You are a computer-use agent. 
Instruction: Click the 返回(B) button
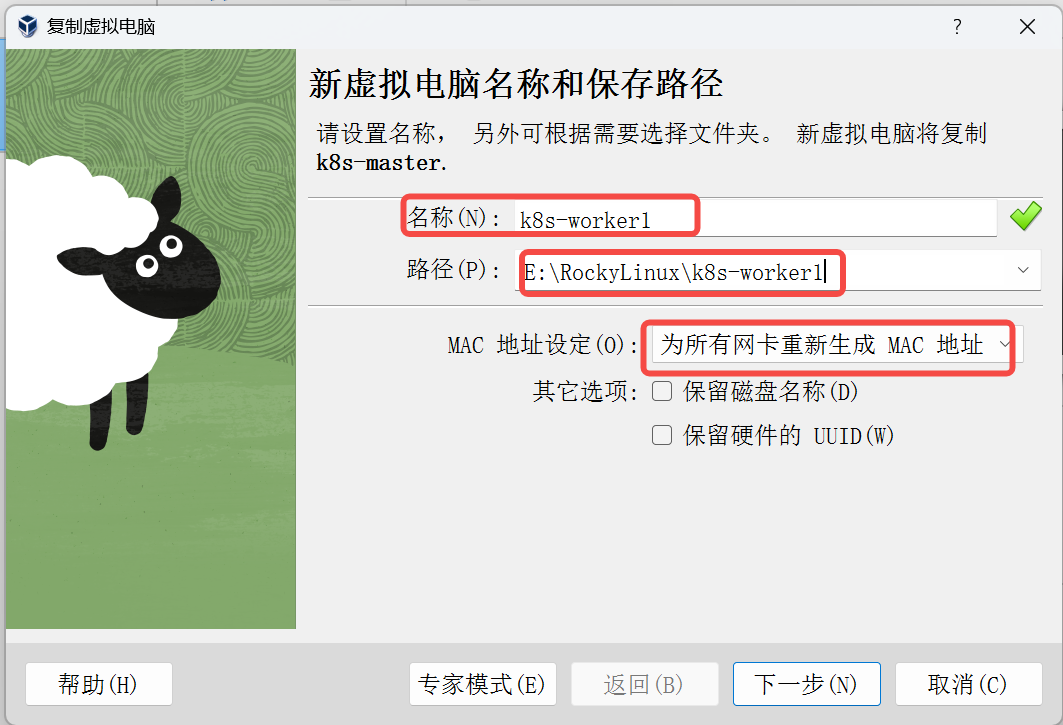pos(644,684)
